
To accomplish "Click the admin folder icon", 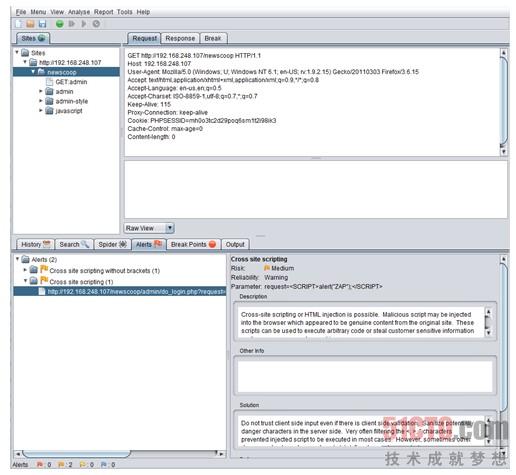I will click(49, 91).
